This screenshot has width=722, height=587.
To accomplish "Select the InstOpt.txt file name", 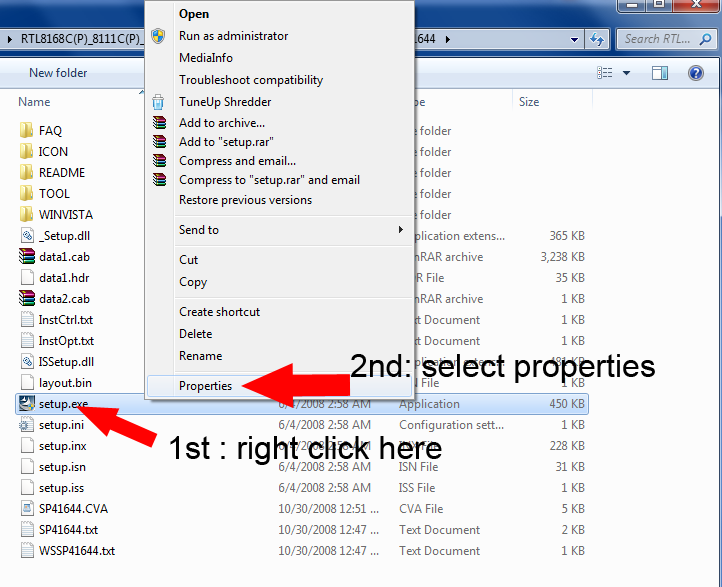I will (x=66, y=341).
